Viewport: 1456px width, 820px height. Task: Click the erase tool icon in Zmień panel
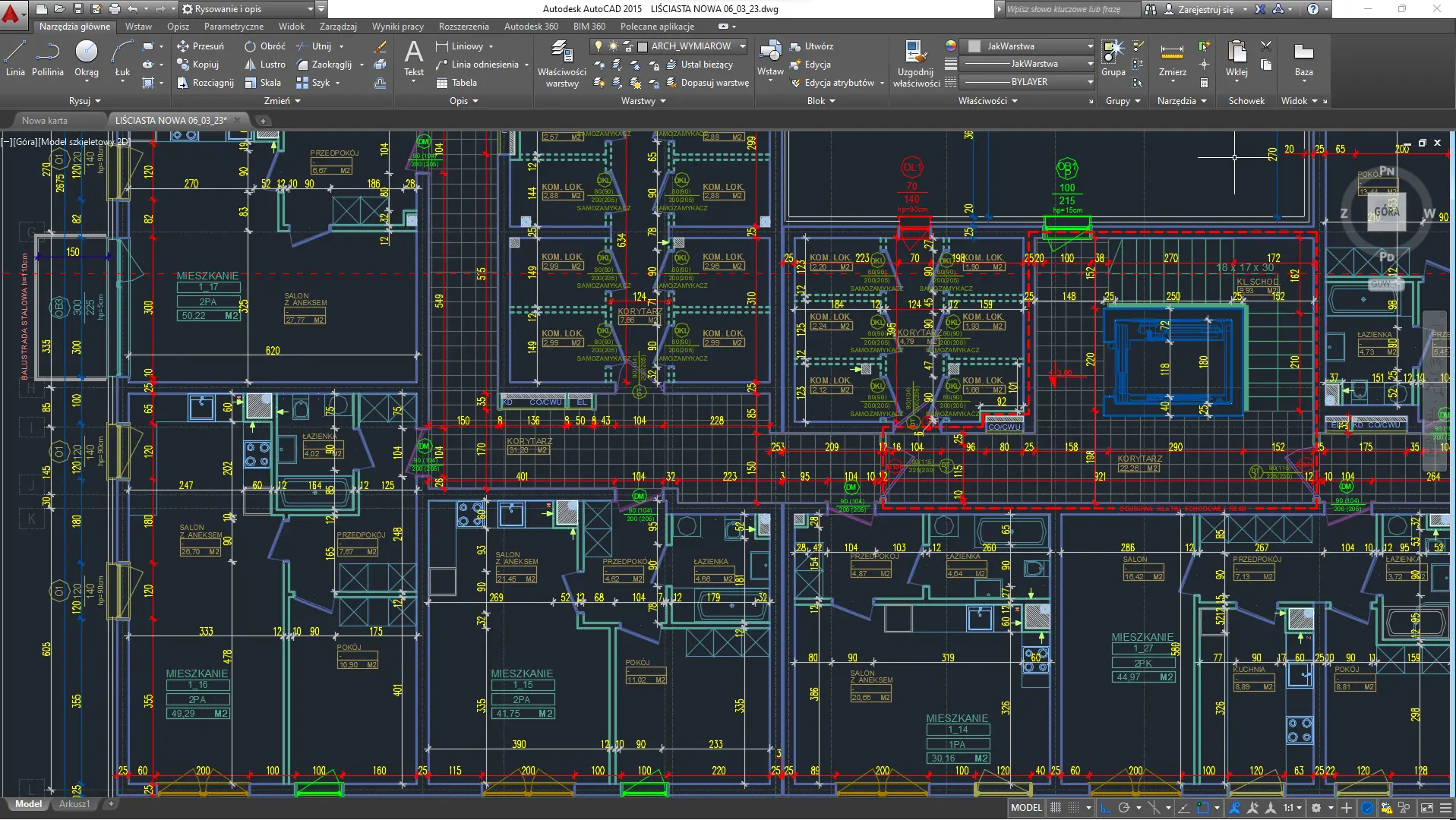pyautogui.click(x=380, y=47)
